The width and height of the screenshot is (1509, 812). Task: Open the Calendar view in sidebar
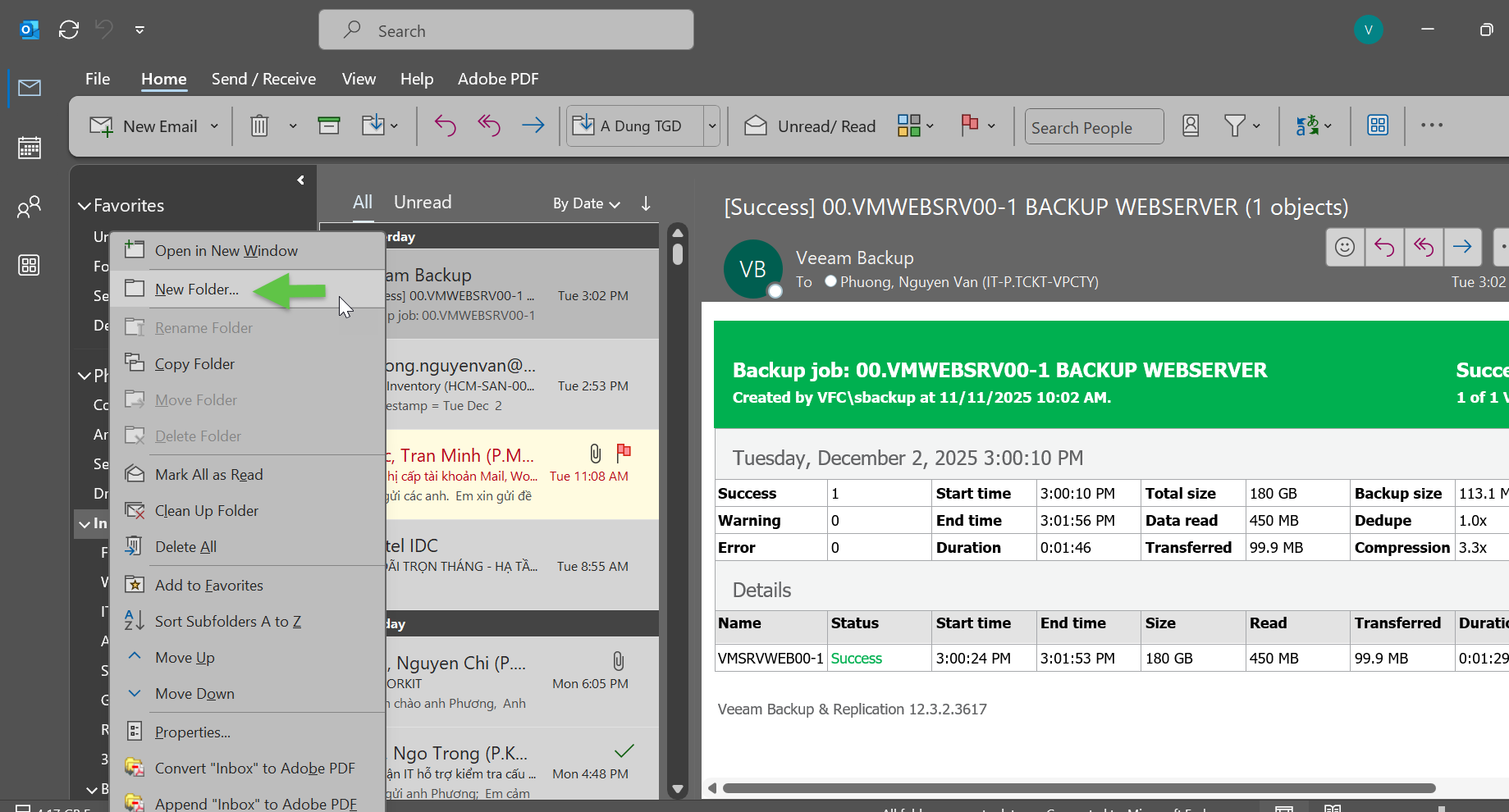[x=30, y=148]
